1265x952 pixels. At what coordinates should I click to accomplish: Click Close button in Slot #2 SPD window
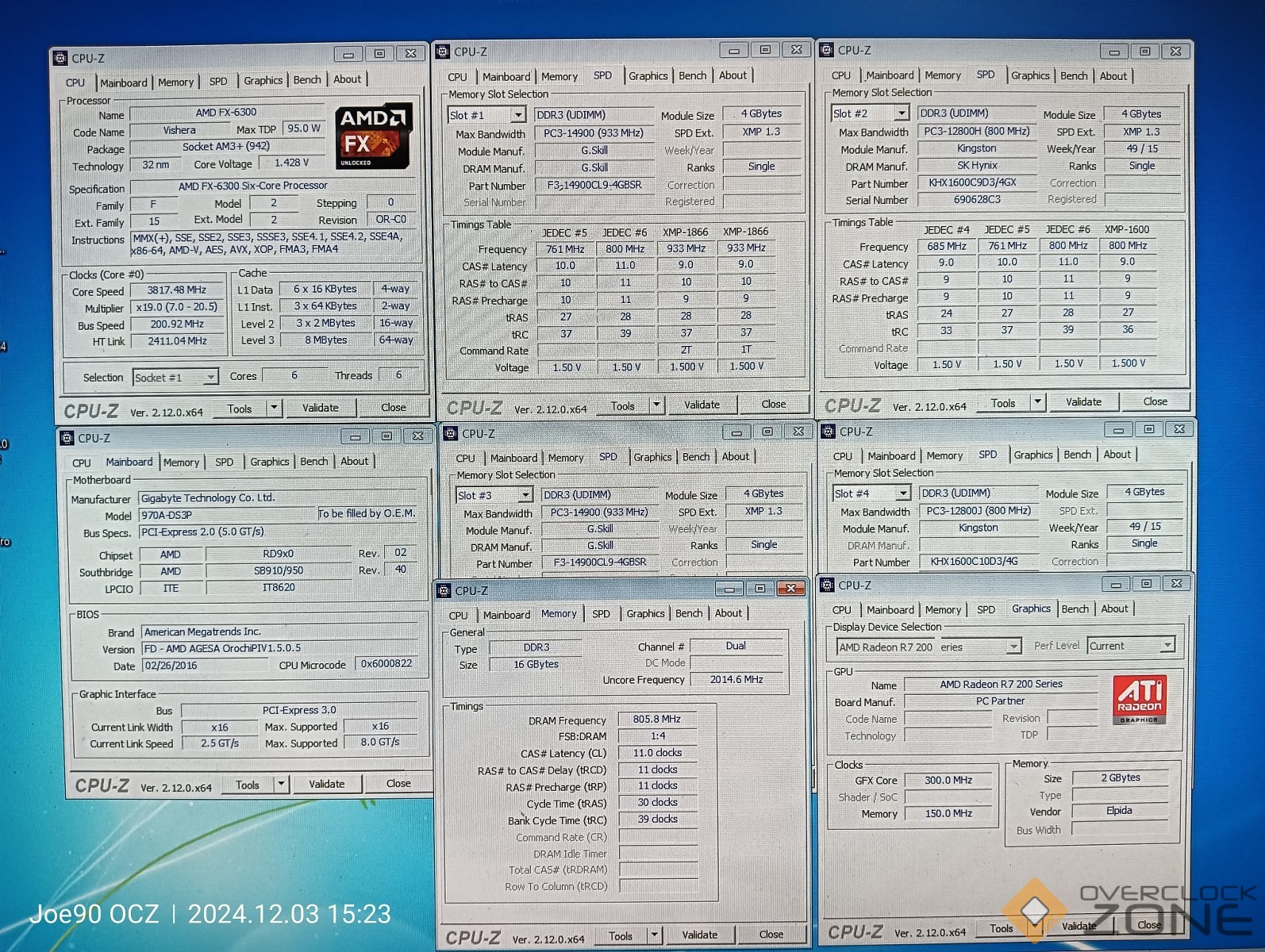tap(1155, 401)
